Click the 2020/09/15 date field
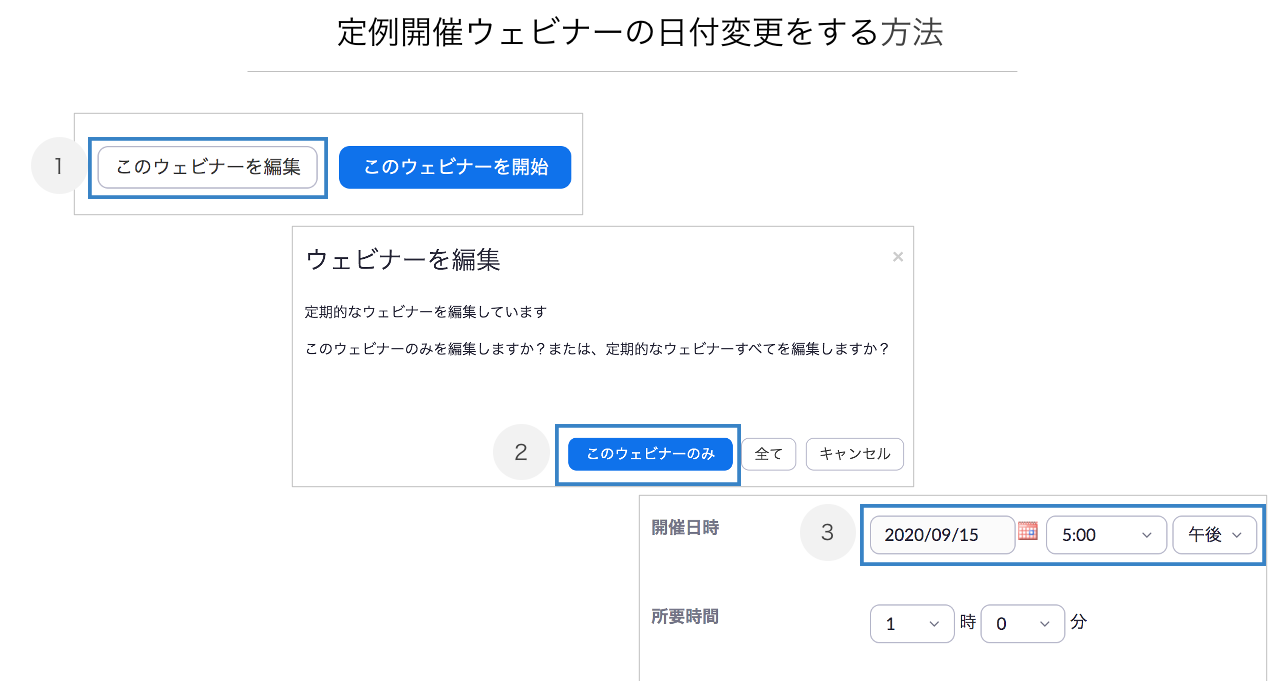1280x681 pixels. tap(943, 535)
